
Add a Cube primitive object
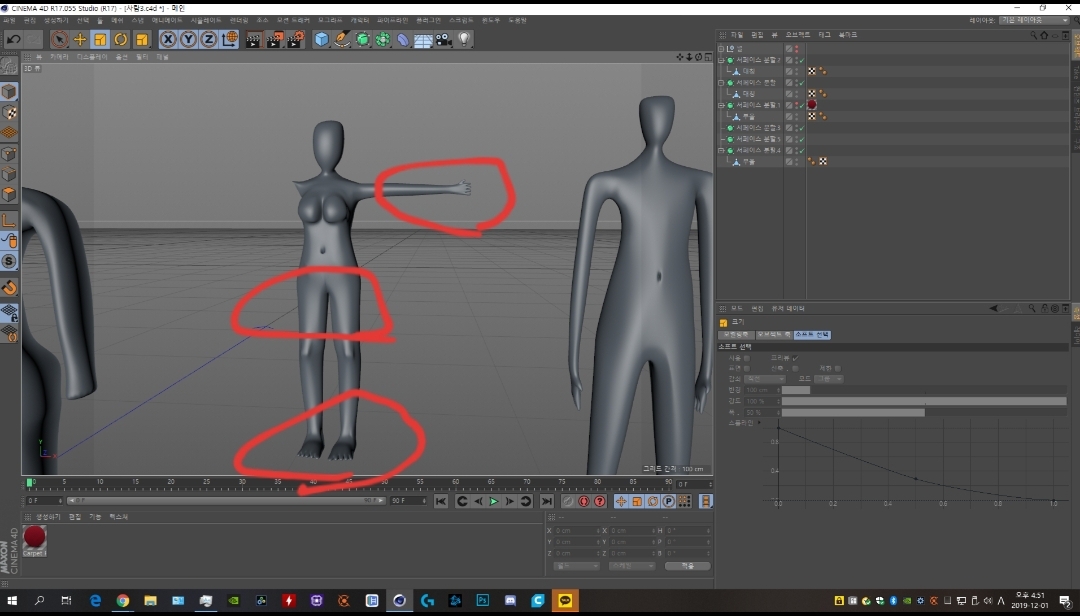pos(322,39)
